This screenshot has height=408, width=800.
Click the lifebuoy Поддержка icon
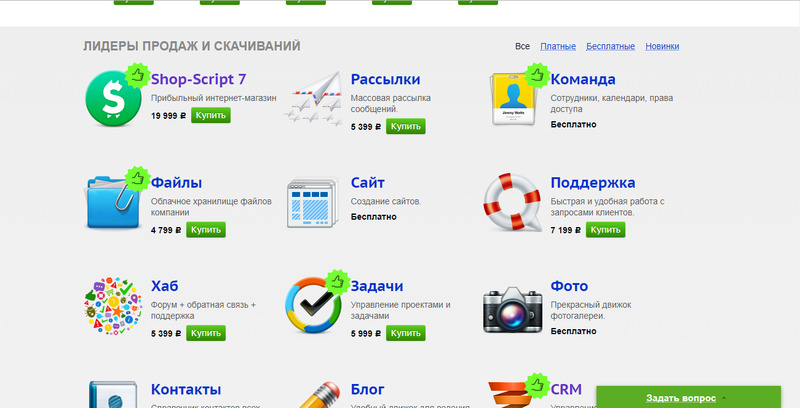[x=512, y=202]
